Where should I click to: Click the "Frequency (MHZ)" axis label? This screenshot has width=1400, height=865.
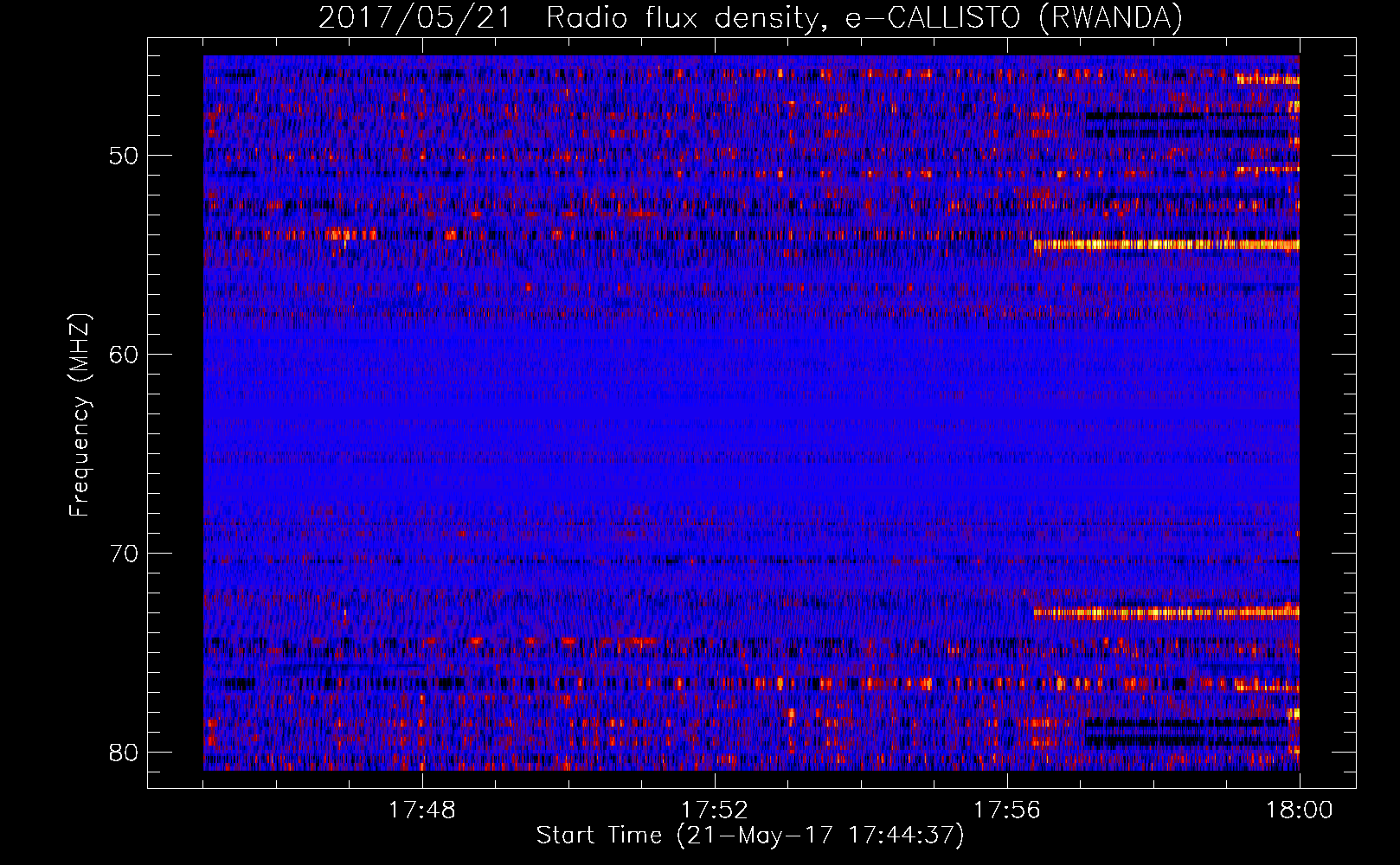point(80,415)
